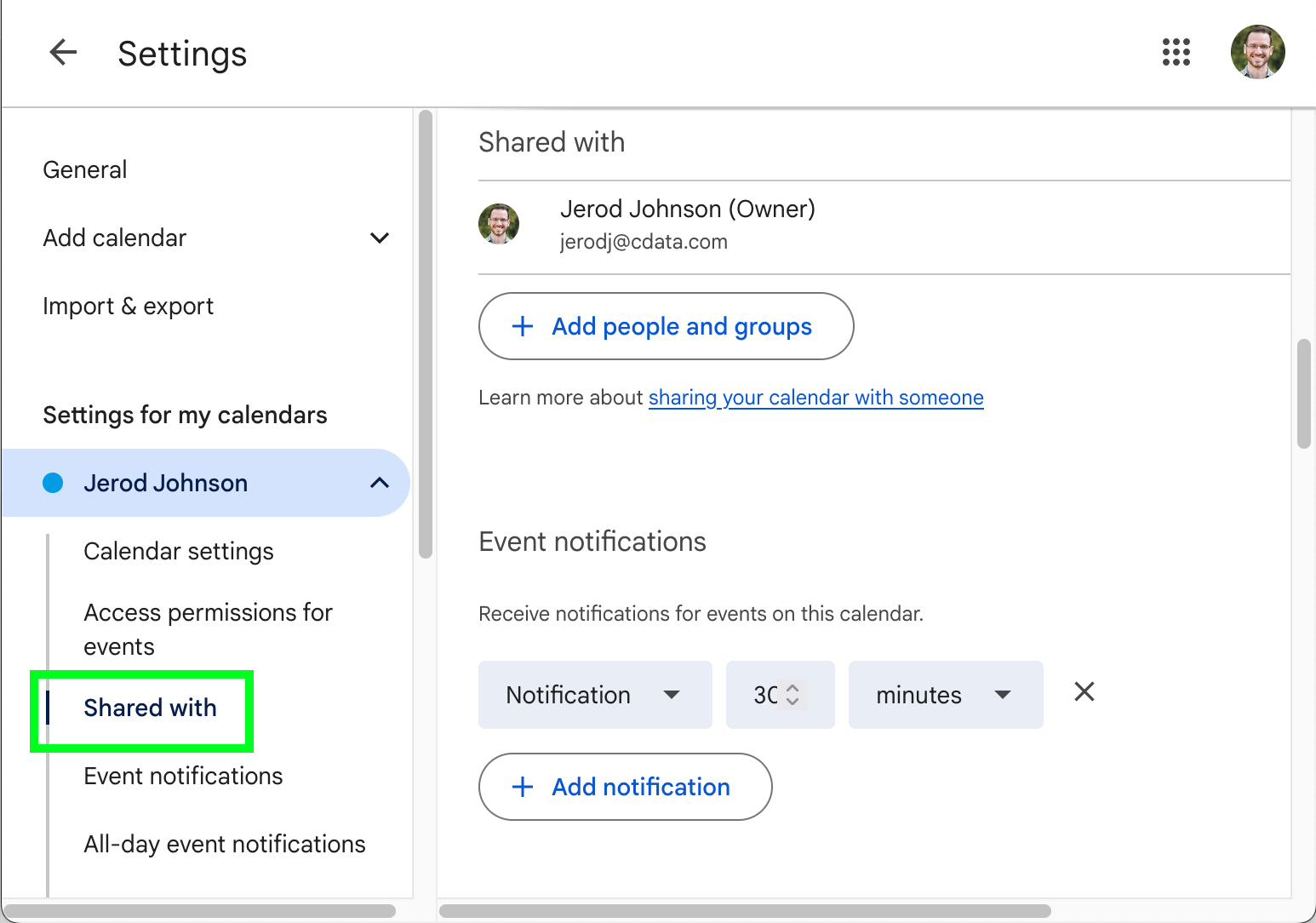Screen dimensions: 1316x923
Task: Collapse the Jerod Johnson calendar section
Action: click(x=380, y=483)
